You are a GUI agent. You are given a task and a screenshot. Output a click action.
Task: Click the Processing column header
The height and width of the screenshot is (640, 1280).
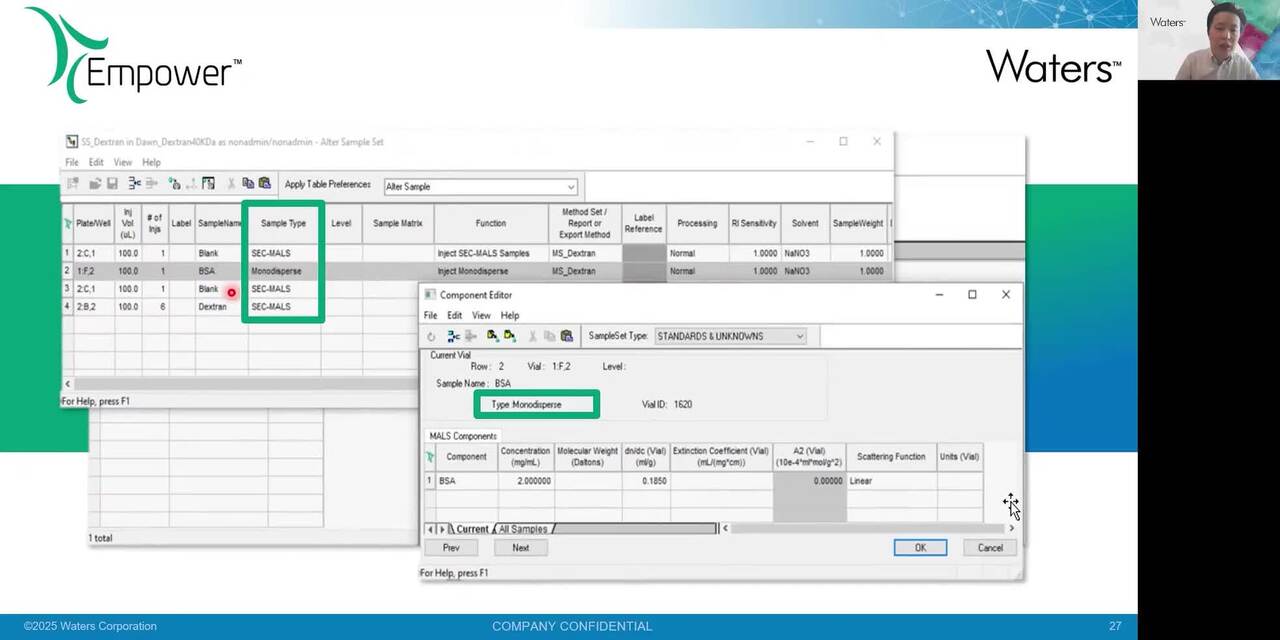[x=697, y=223]
